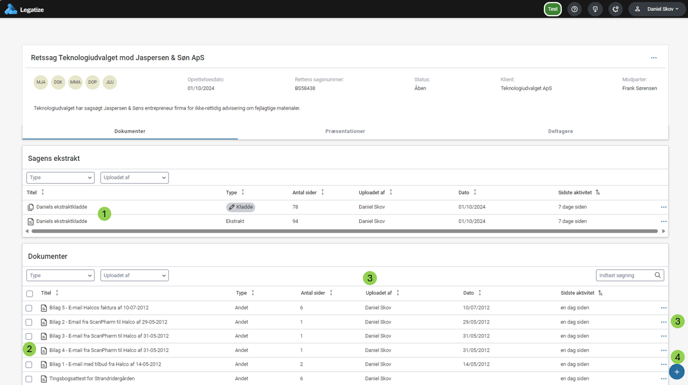Open the help question mark icon

click(574, 9)
